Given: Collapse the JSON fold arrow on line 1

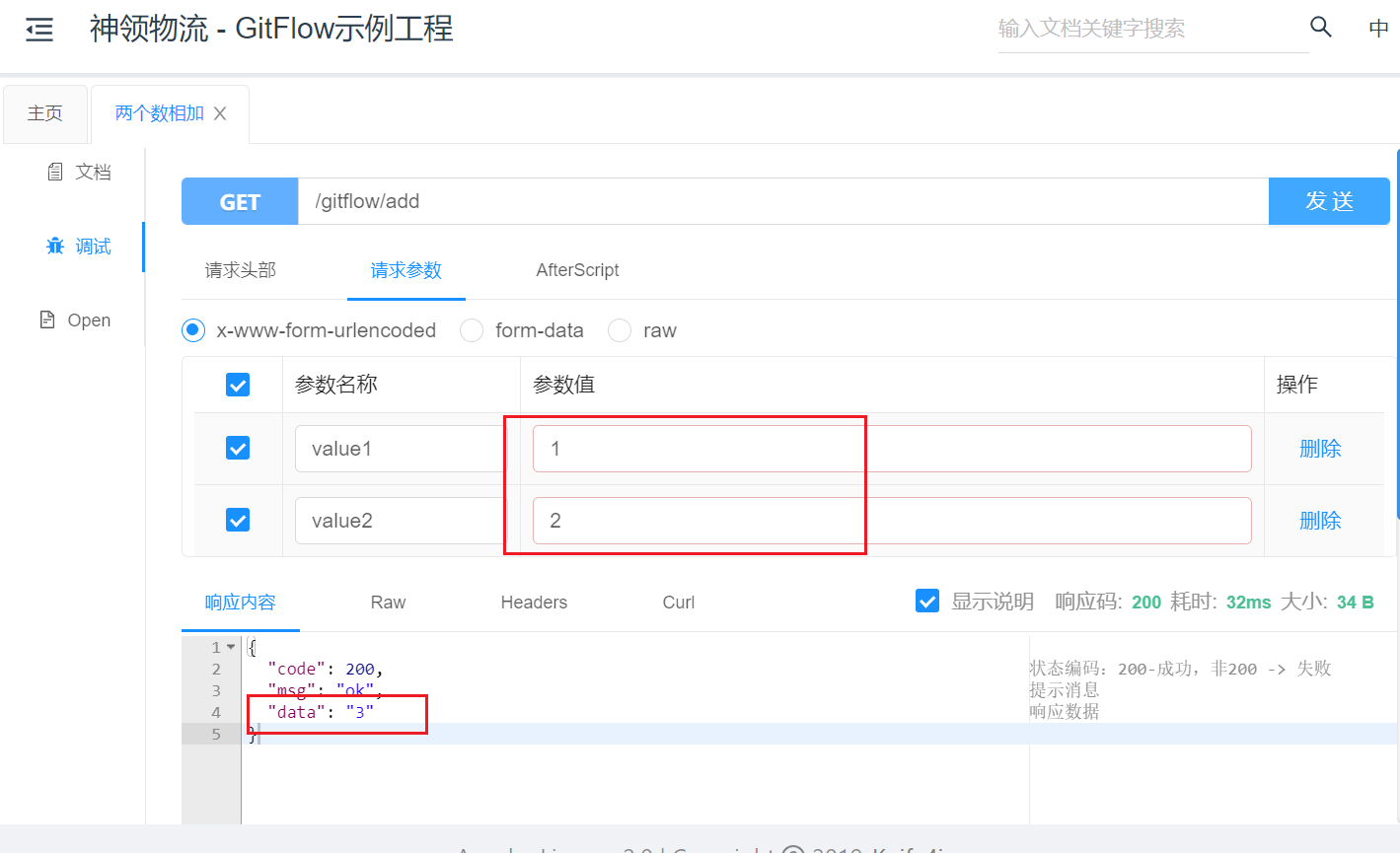Looking at the screenshot, I should pos(231,648).
